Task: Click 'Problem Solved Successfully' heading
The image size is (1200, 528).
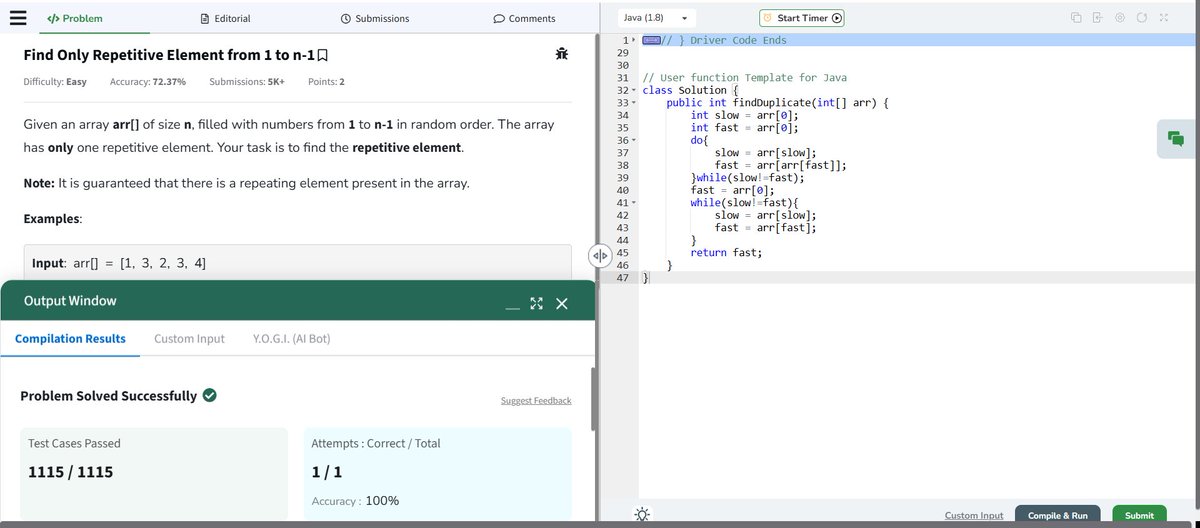Action: (109, 396)
